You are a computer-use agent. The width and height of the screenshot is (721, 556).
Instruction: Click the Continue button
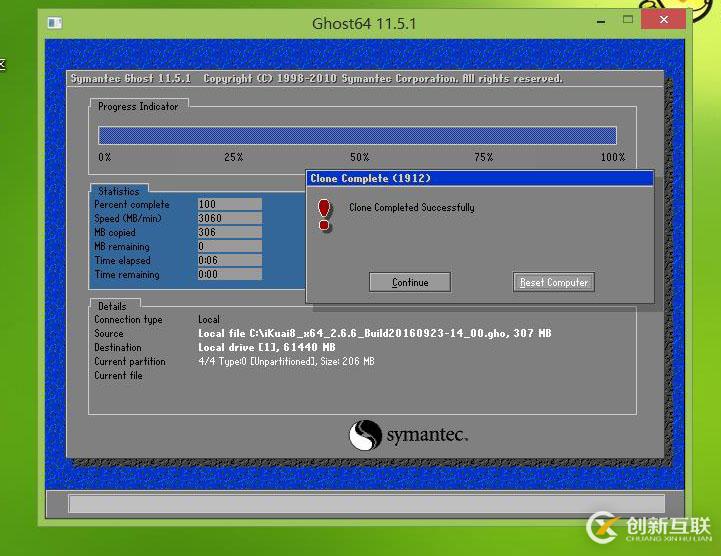click(410, 282)
